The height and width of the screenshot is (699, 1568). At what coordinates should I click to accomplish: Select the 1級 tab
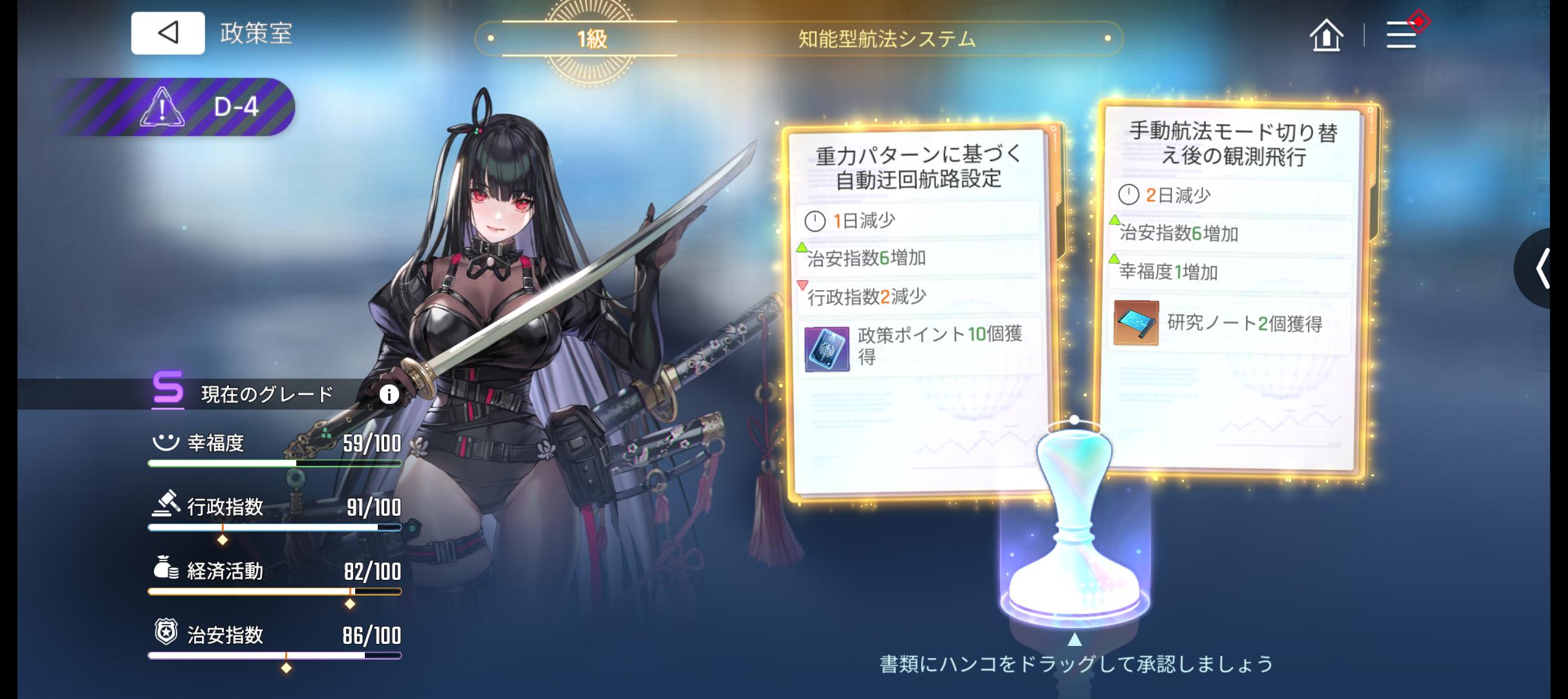coord(591,39)
